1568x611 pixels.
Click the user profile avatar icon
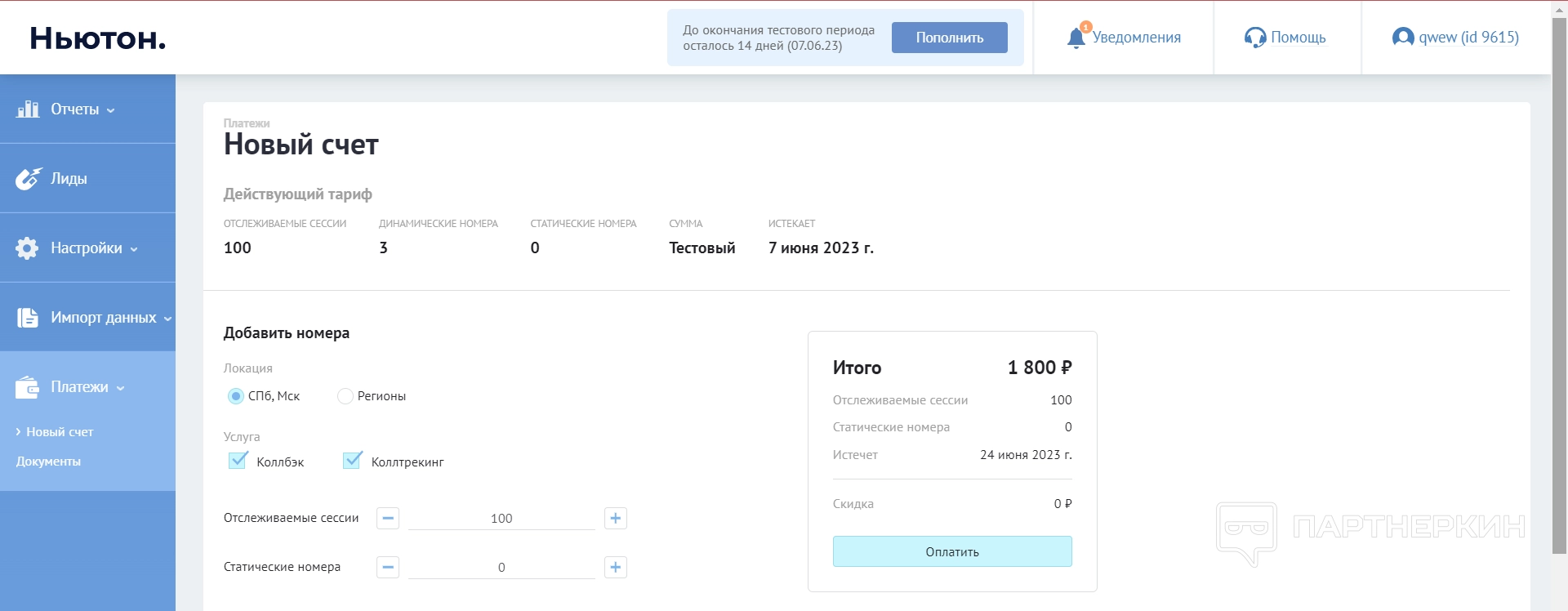tap(1402, 38)
